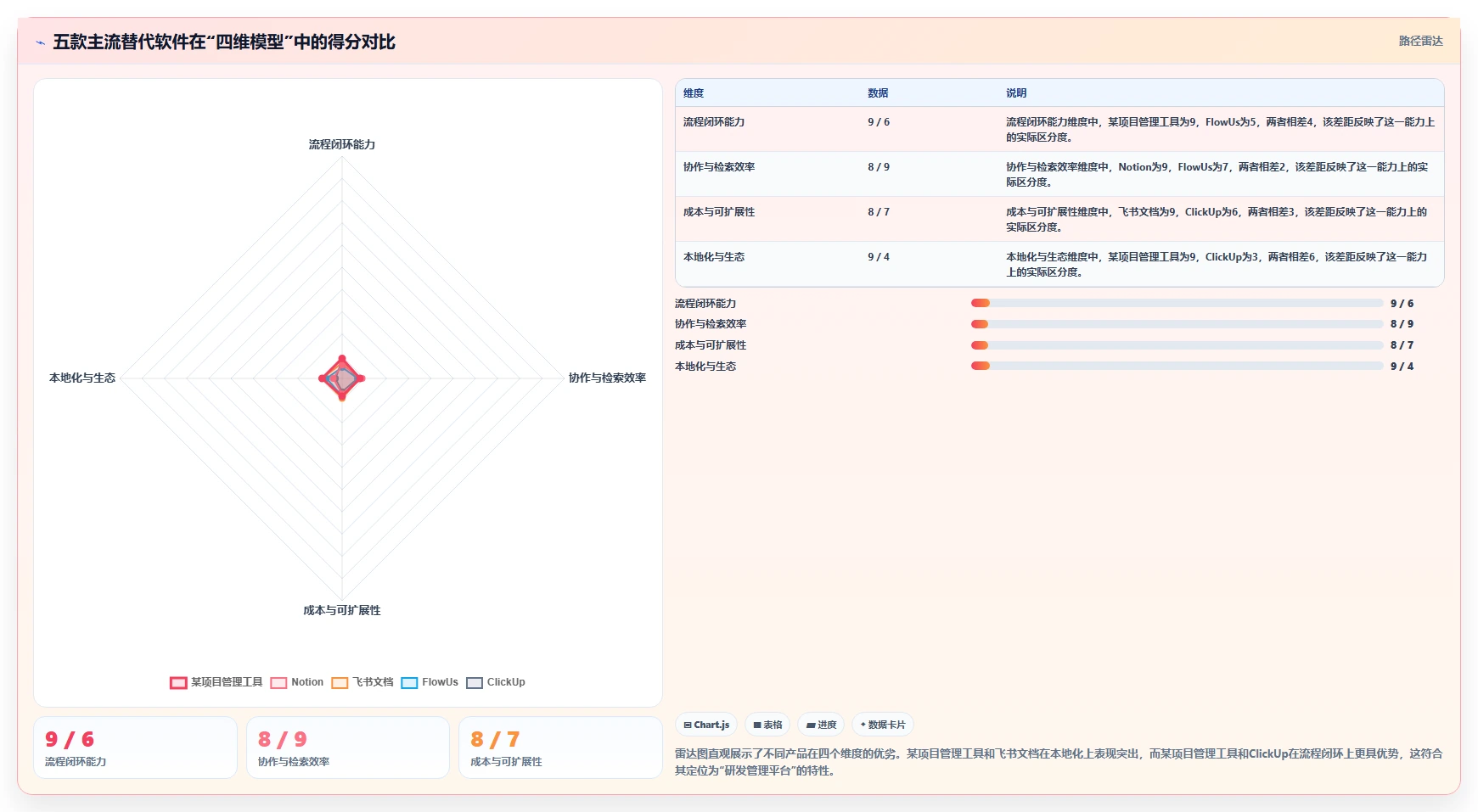
Task: Click the 路径雷达 label in the header
Action: (x=1420, y=41)
